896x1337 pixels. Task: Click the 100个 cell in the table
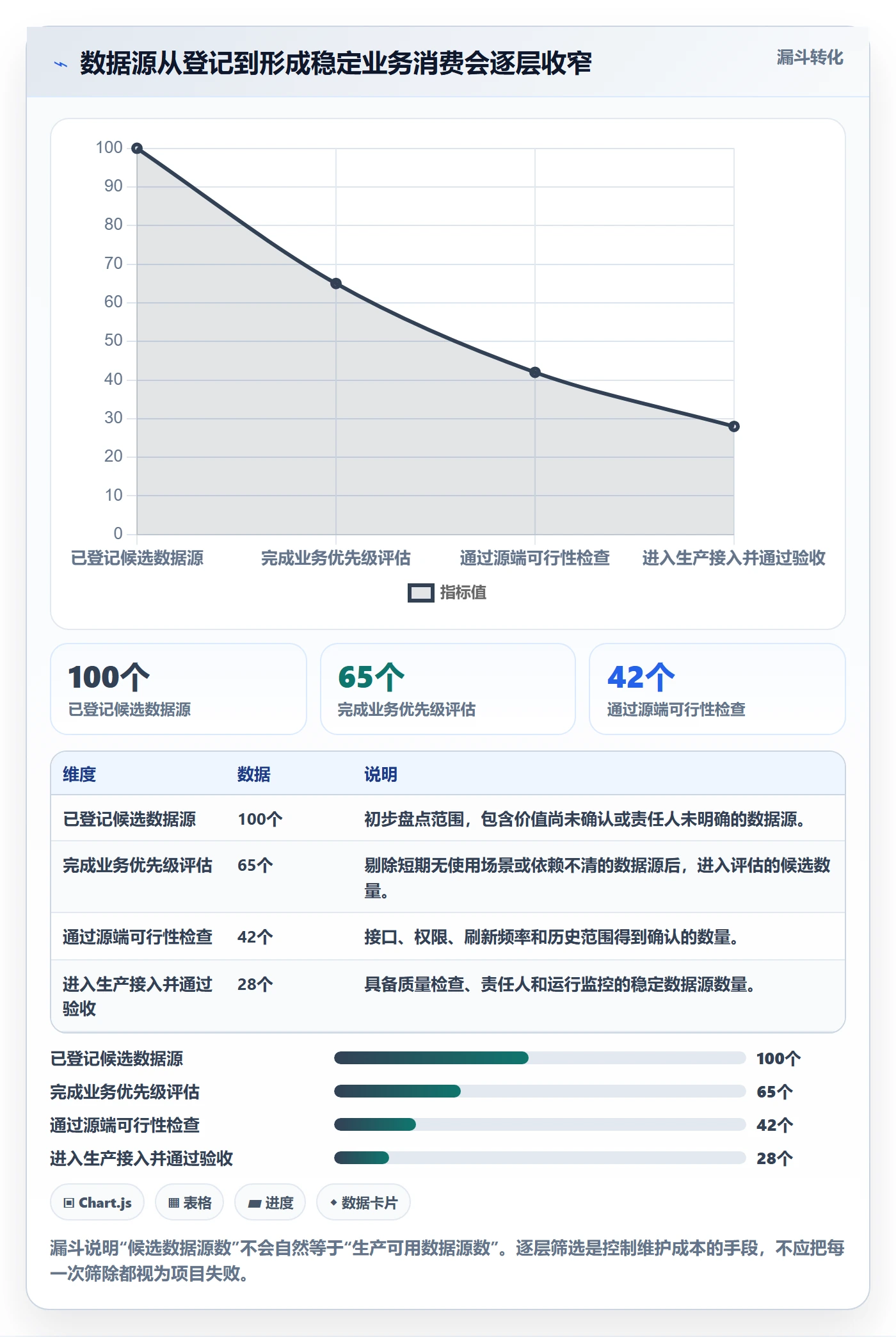tap(260, 819)
